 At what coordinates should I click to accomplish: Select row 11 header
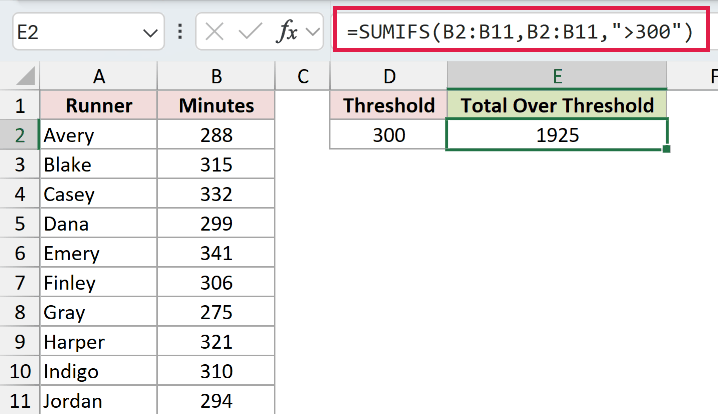pyautogui.click(x=20, y=401)
